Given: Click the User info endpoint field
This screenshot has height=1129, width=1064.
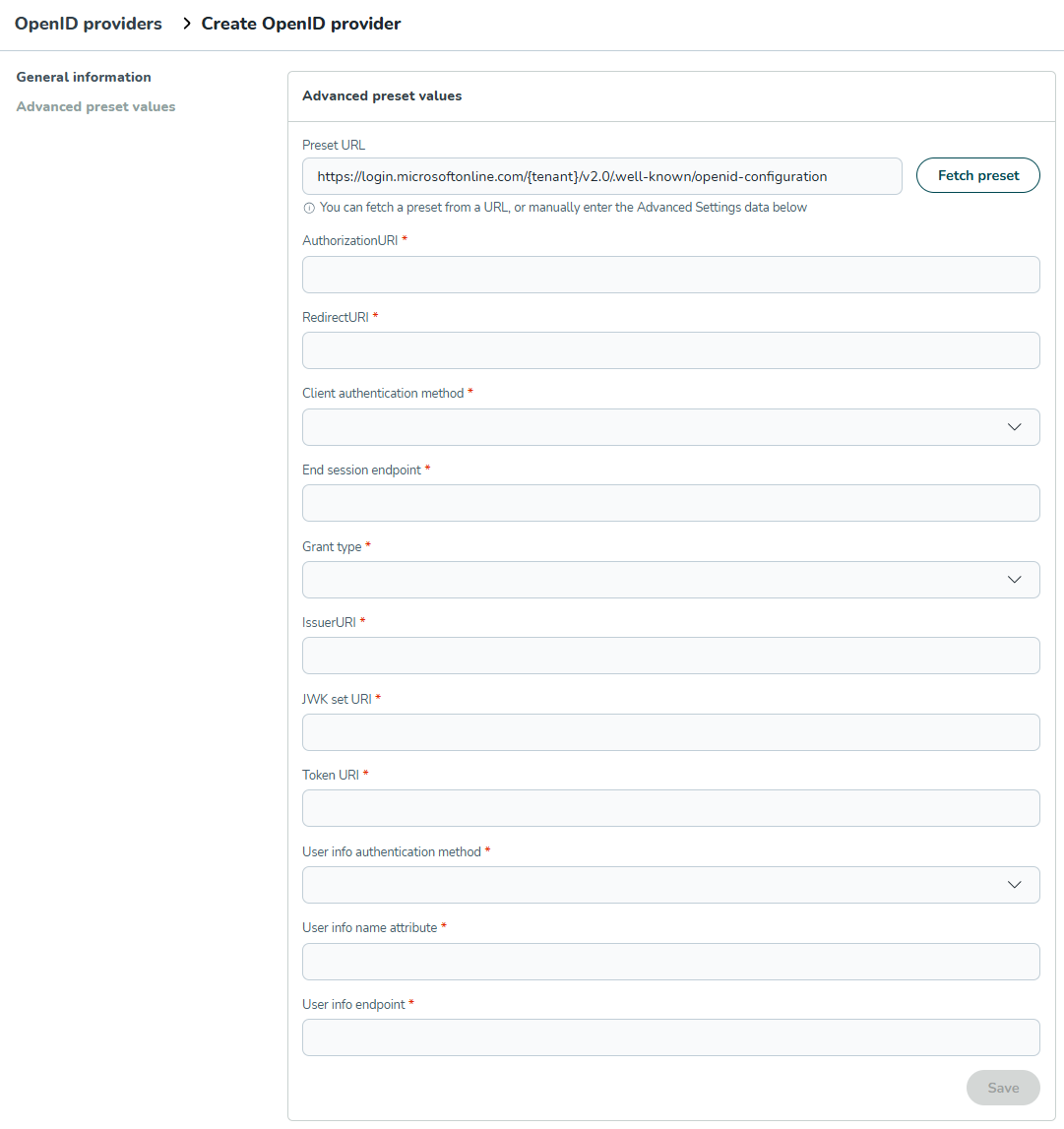Looking at the screenshot, I should (x=670, y=1037).
